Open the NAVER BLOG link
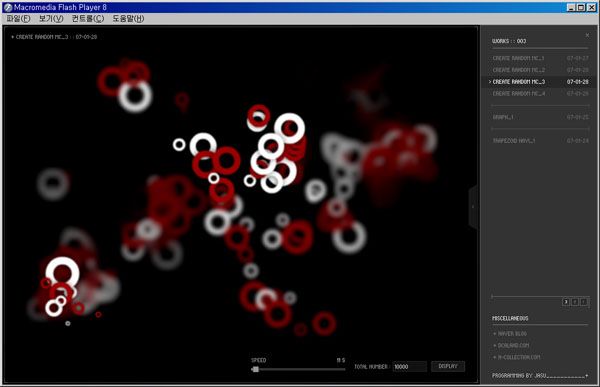 (x=510, y=334)
